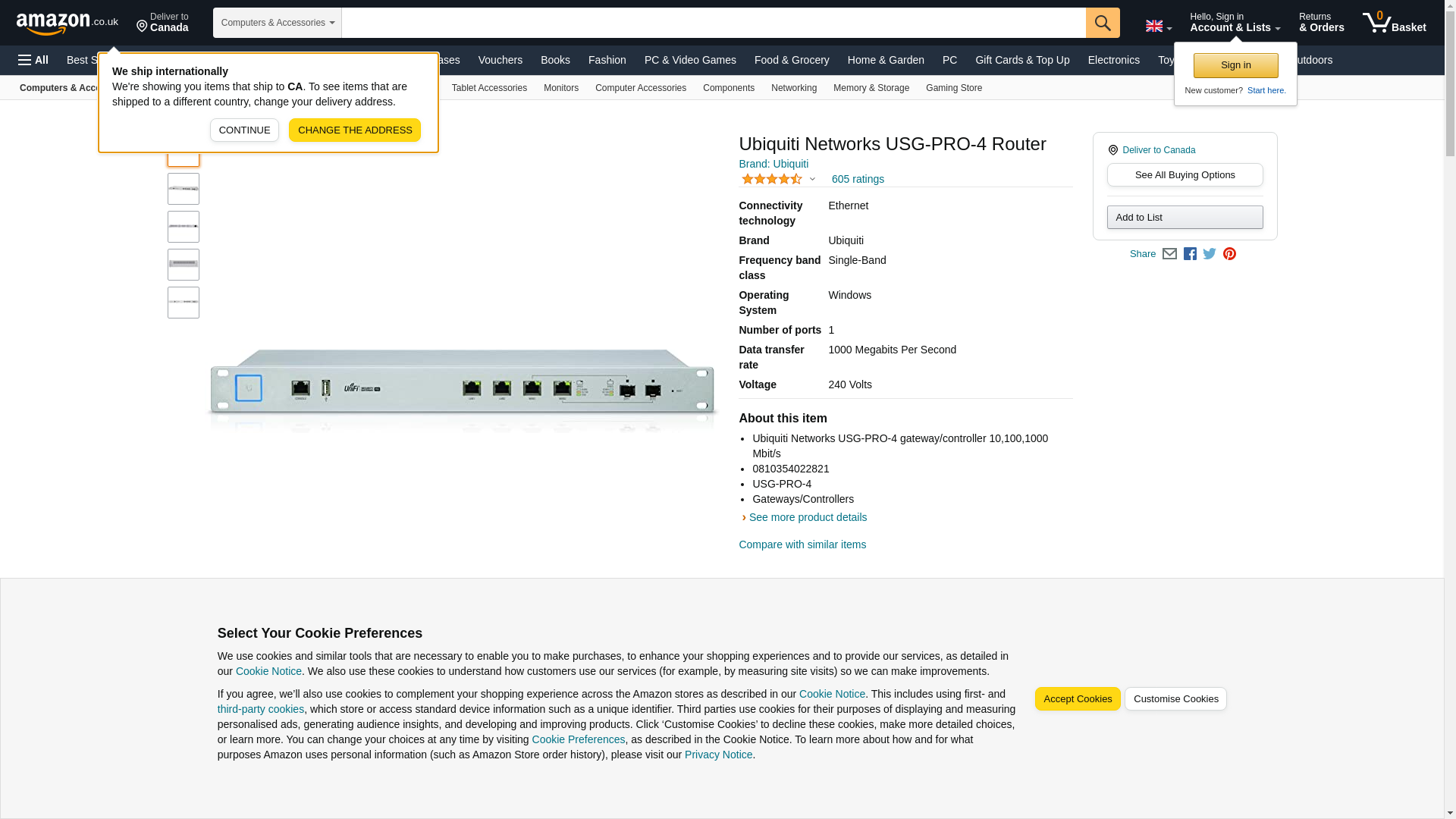Viewport: 1456px width, 819px height.
Task: Open the basket cart icon
Action: [x=1393, y=23]
